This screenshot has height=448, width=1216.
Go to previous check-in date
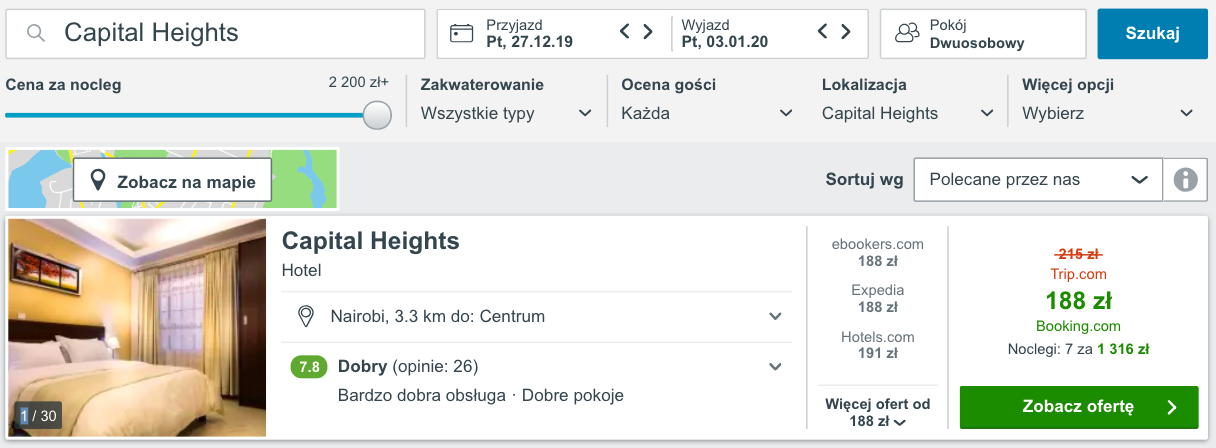(625, 32)
